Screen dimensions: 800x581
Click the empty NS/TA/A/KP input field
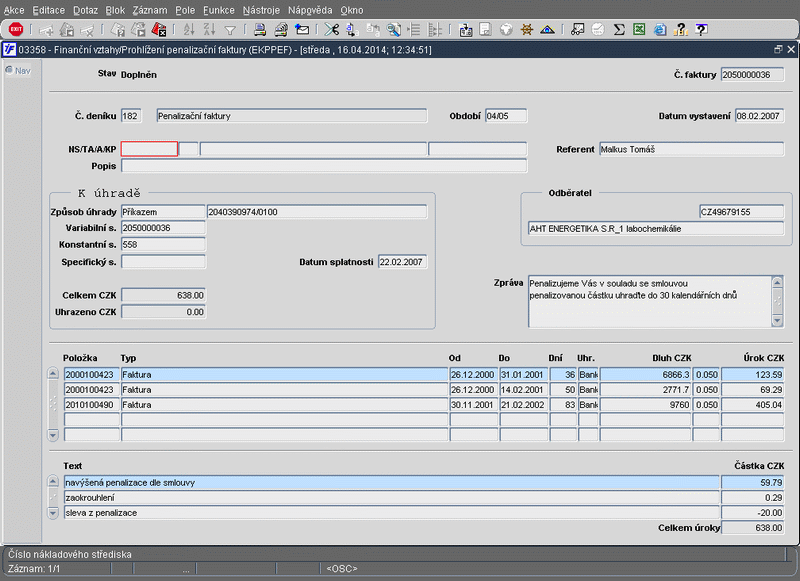click(149, 149)
